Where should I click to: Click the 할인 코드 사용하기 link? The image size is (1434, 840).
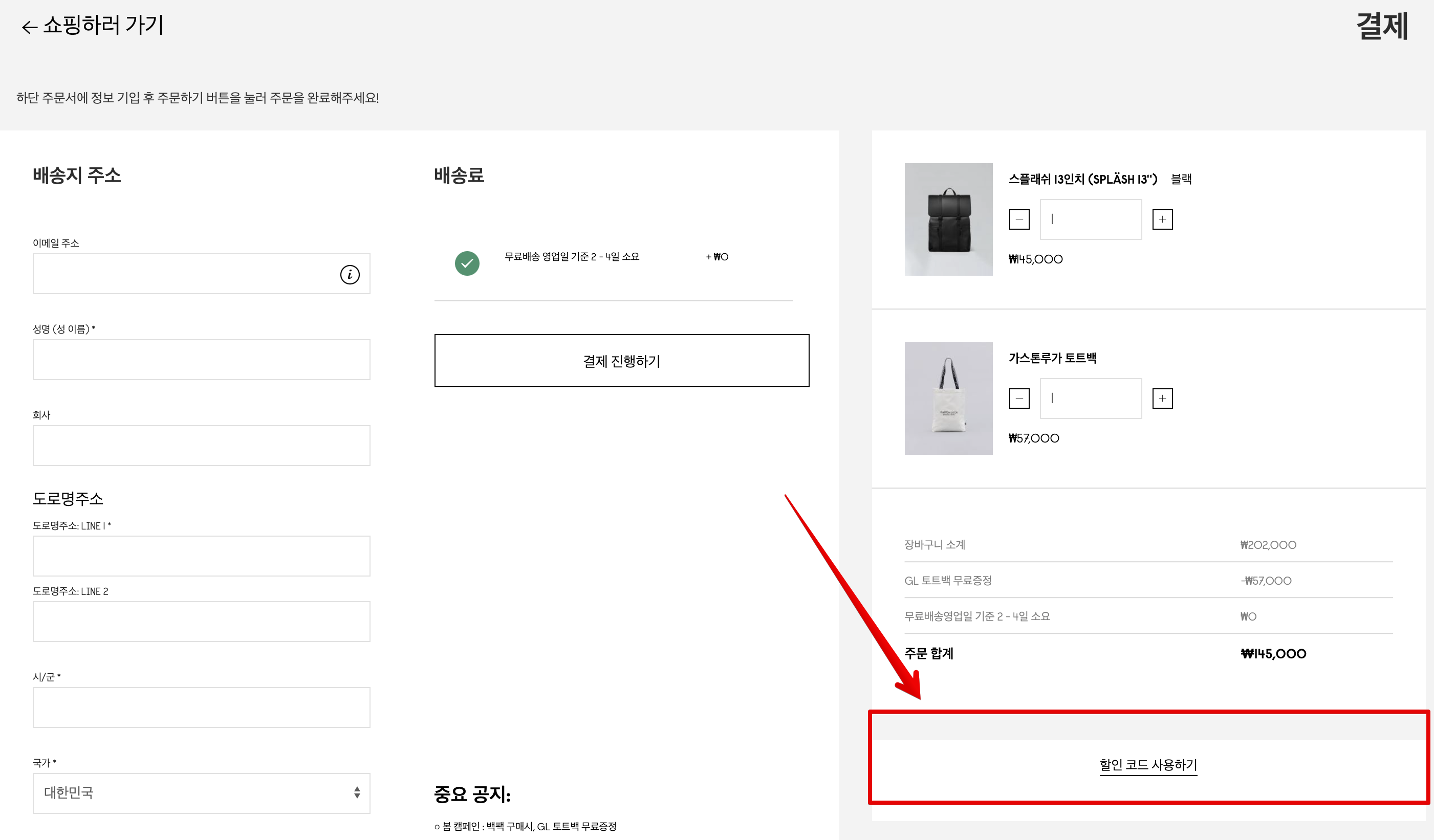(1148, 765)
